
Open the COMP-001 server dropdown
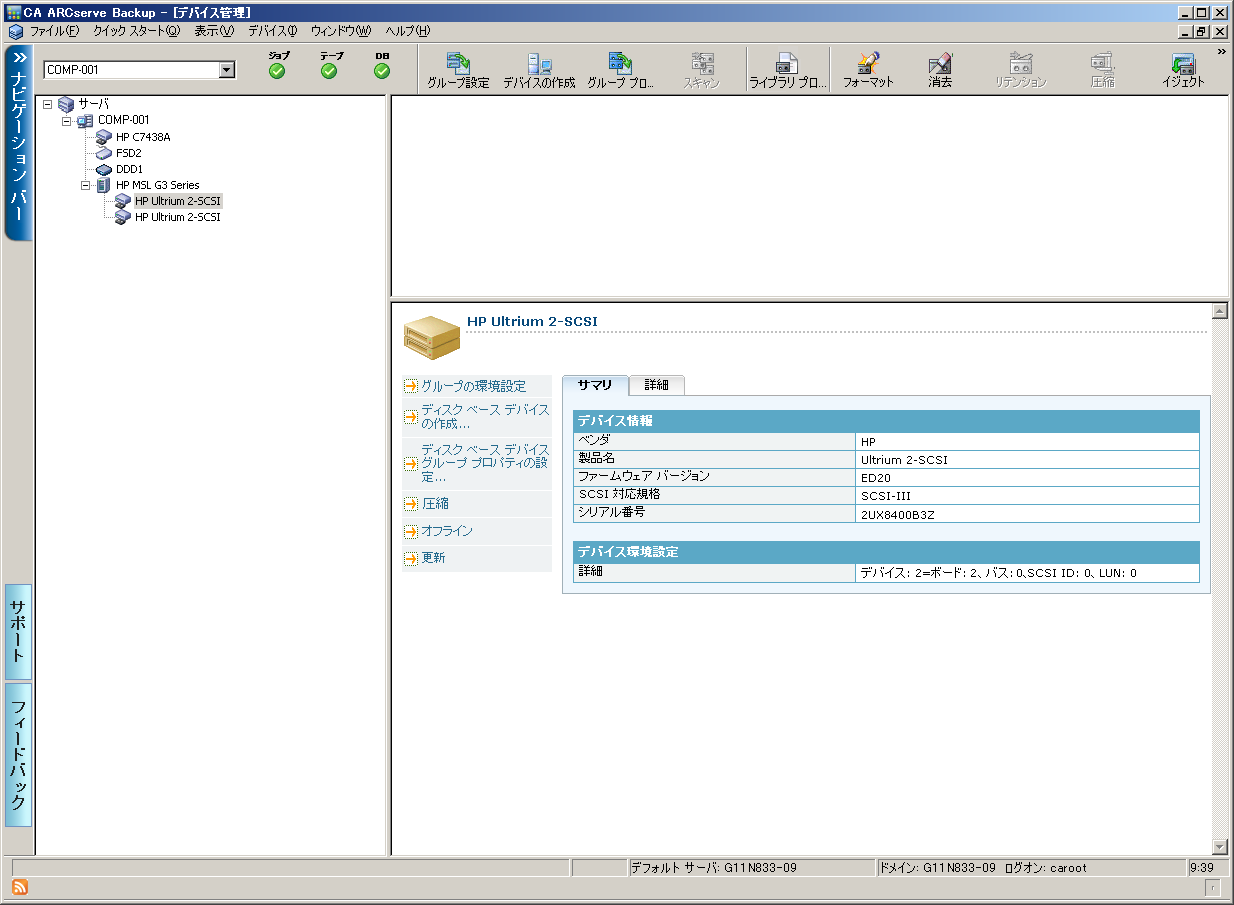pos(227,70)
